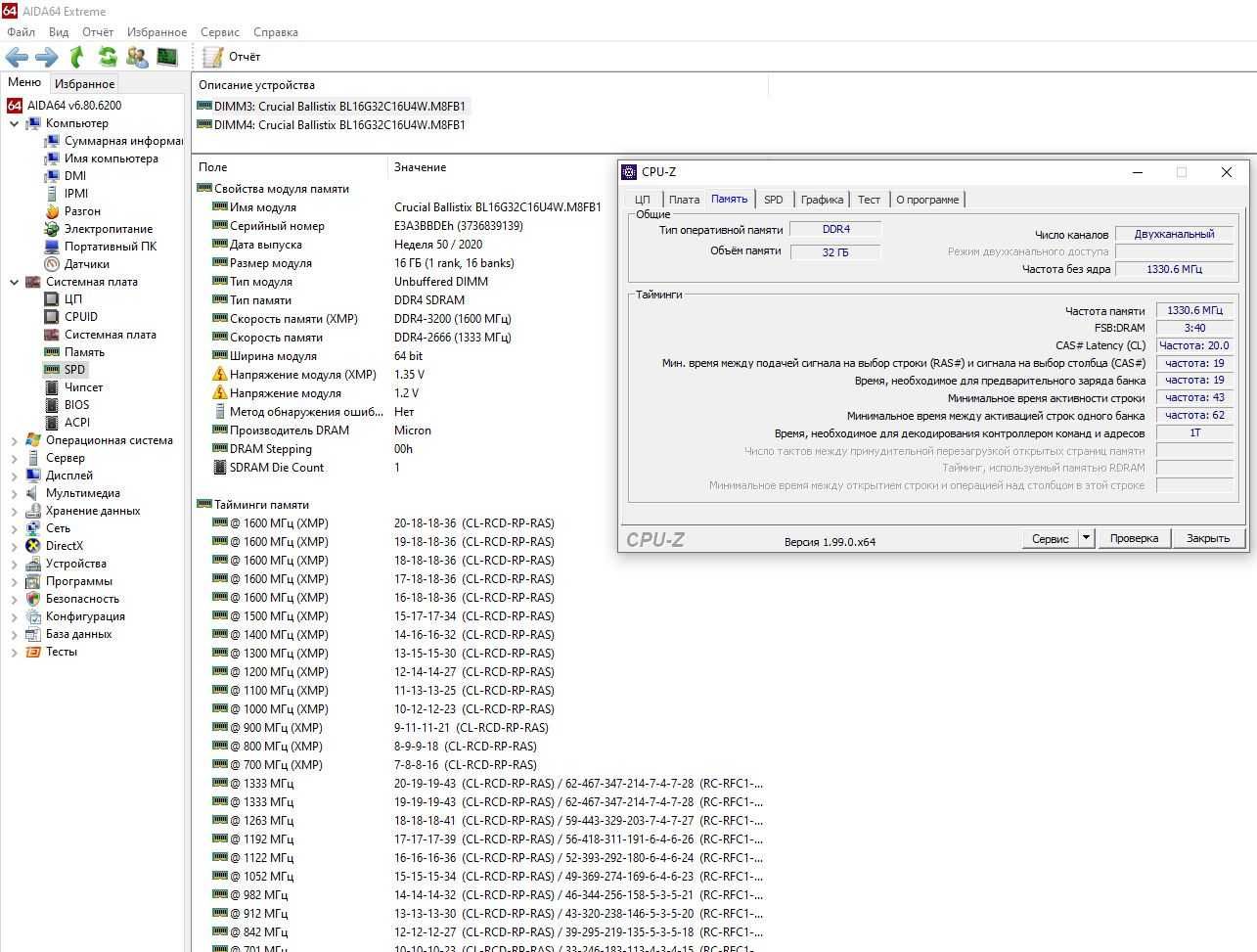Select Портативный ПК tree item
Image resolution: width=1257 pixels, height=952 pixels.
(111, 247)
